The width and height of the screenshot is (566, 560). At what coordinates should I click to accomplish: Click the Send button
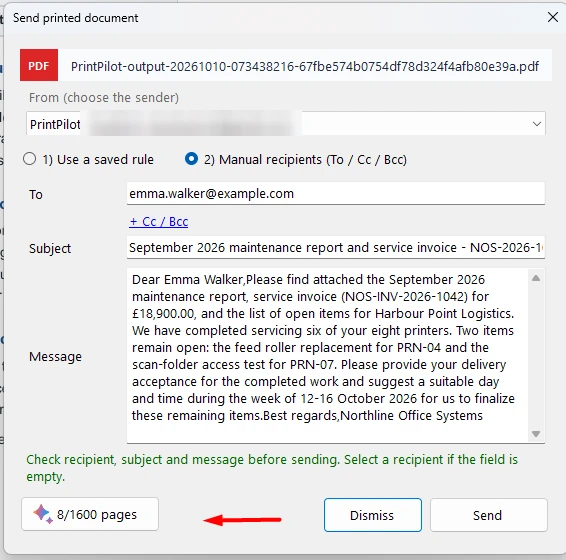488,515
